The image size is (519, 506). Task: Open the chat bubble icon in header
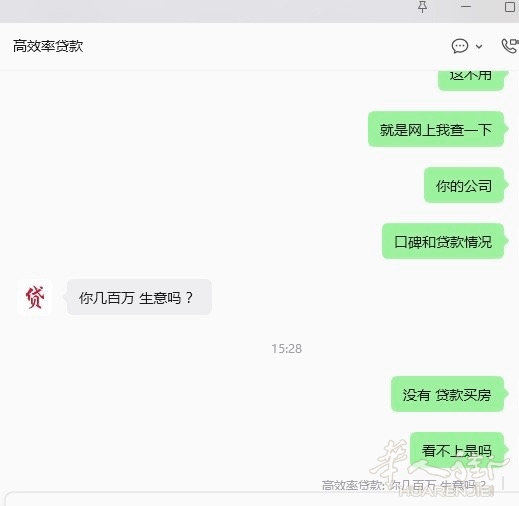point(460,46)
